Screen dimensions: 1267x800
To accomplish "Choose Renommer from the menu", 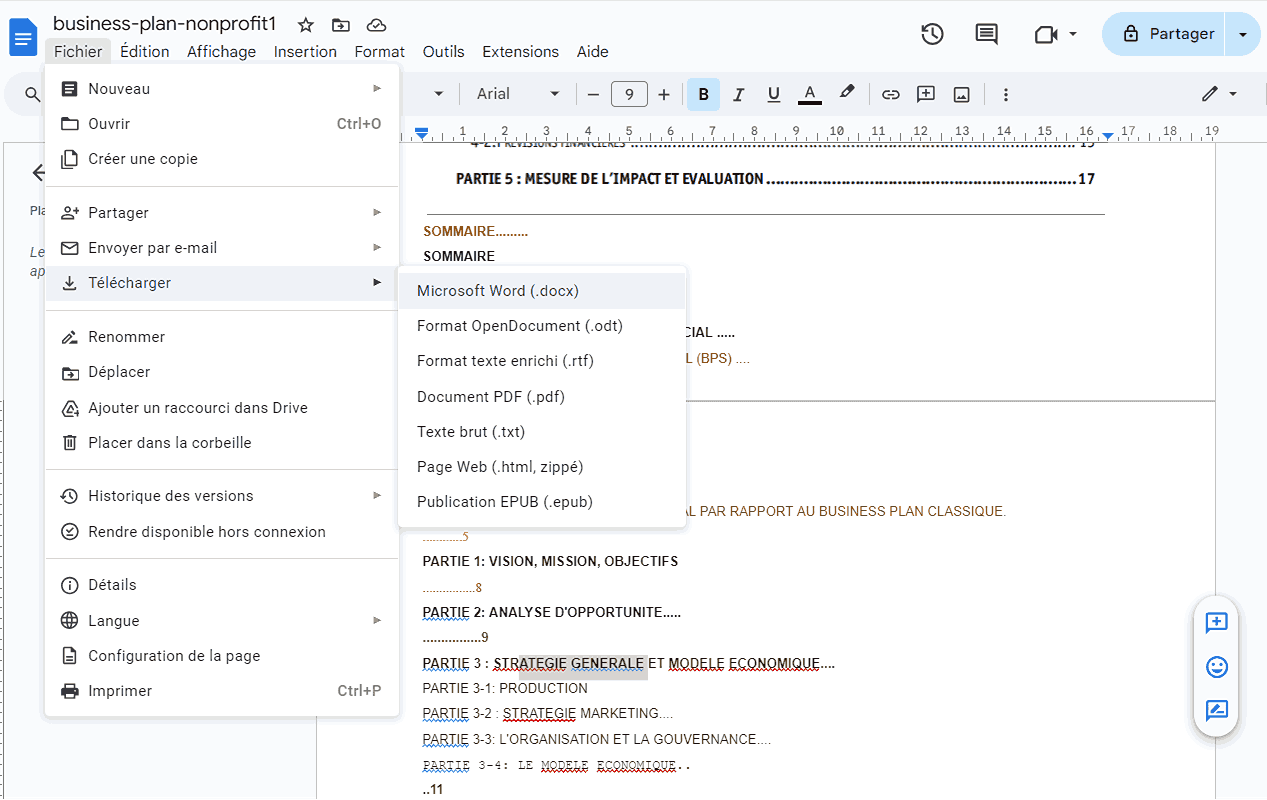I will [x=222, y=337].
